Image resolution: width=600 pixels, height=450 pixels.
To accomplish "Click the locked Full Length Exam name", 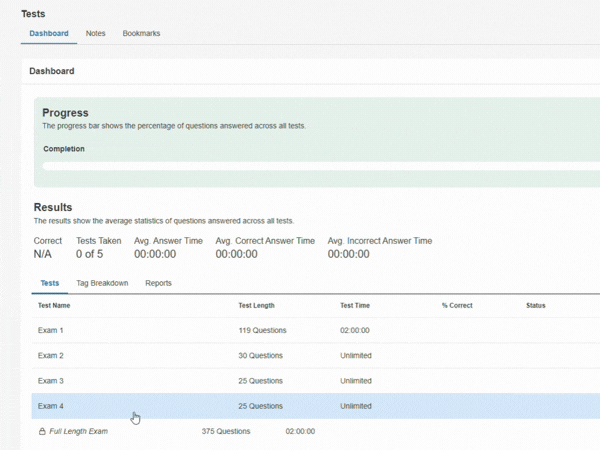I will tap(78, 432).
